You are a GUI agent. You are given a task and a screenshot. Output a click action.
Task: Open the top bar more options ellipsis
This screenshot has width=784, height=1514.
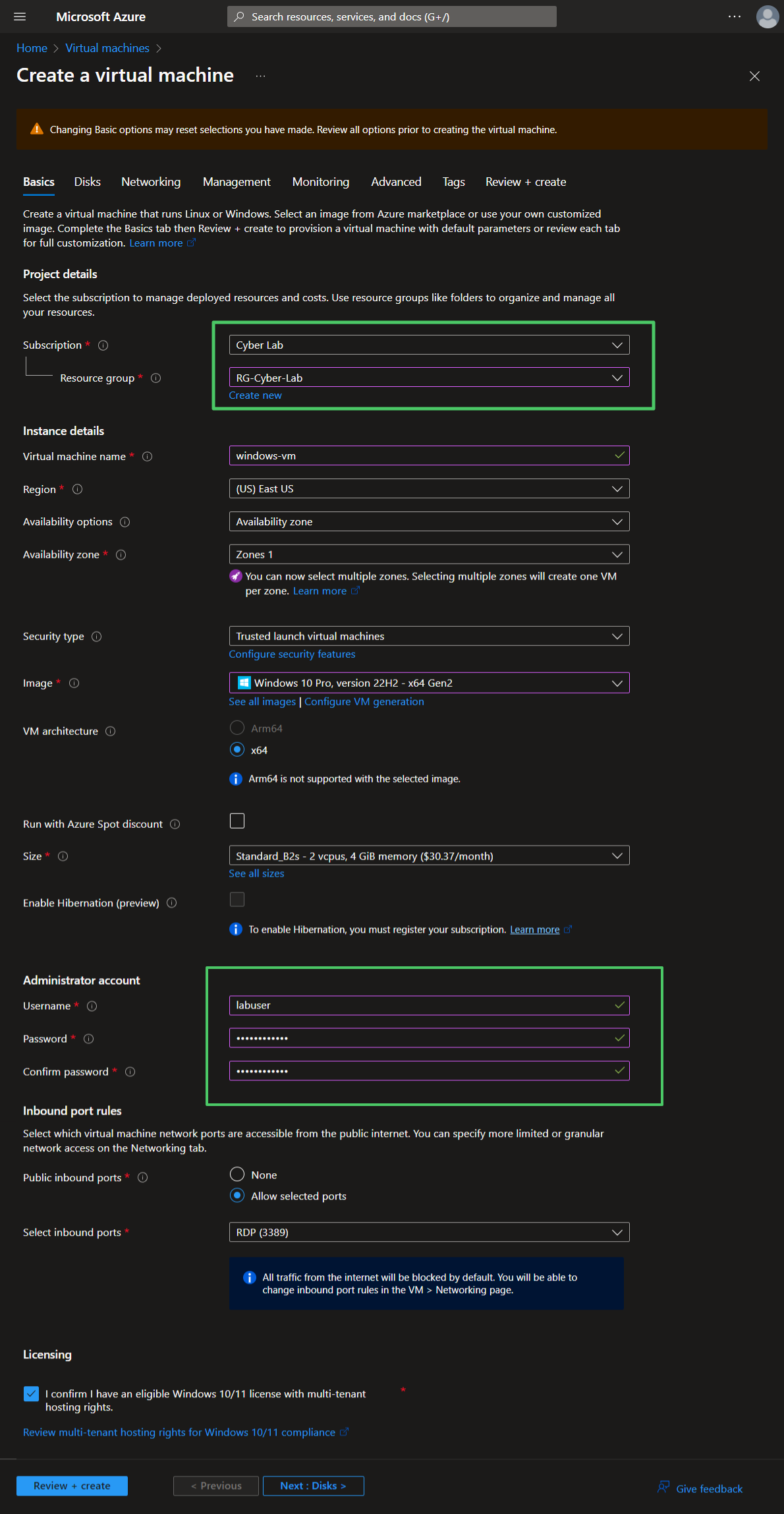pyautogui.click(x=735, y=16)
